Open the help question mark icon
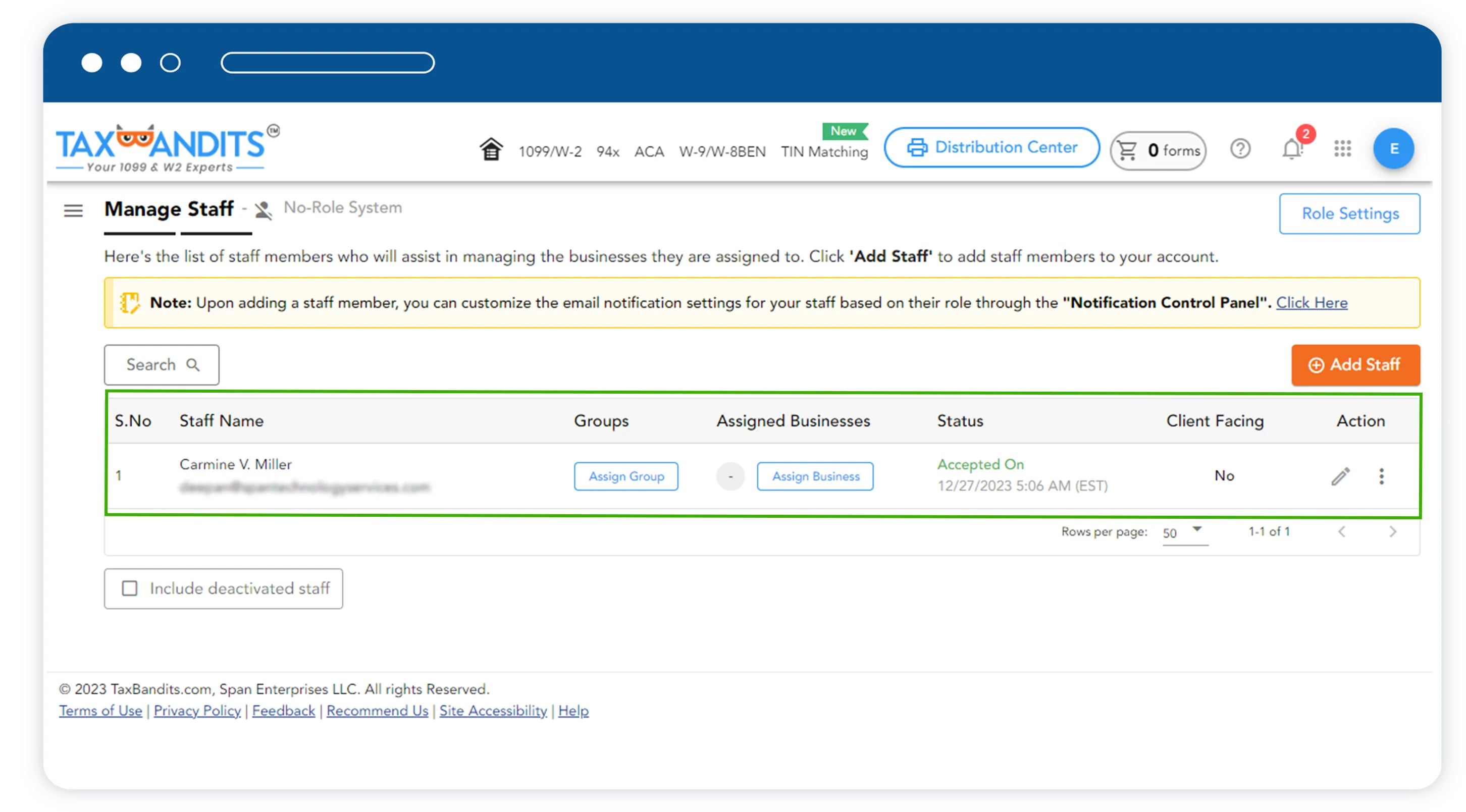 1241,149
